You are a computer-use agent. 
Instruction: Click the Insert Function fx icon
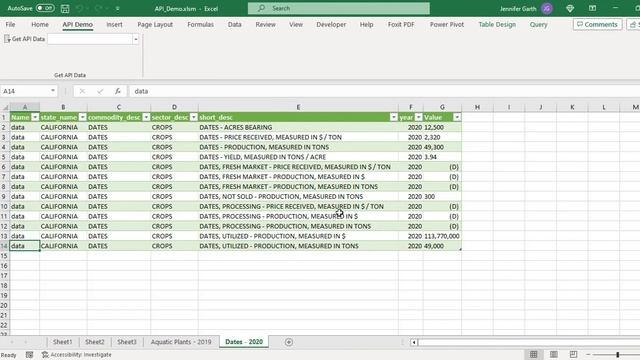(118, 91)
